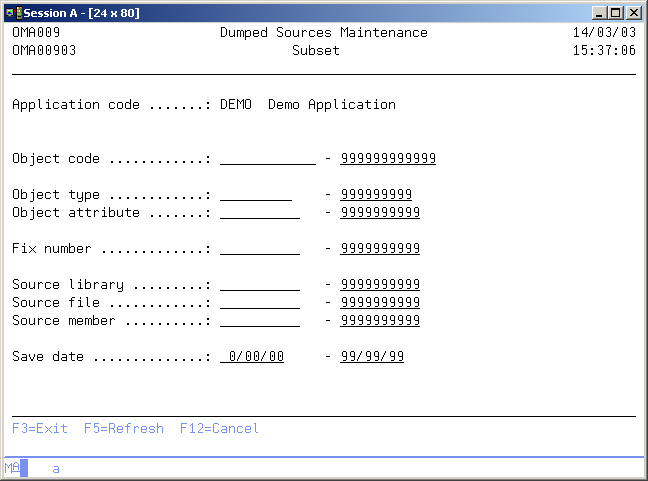
Task: Select the Save date 0/00/00 field
Action: click(252, 356)
